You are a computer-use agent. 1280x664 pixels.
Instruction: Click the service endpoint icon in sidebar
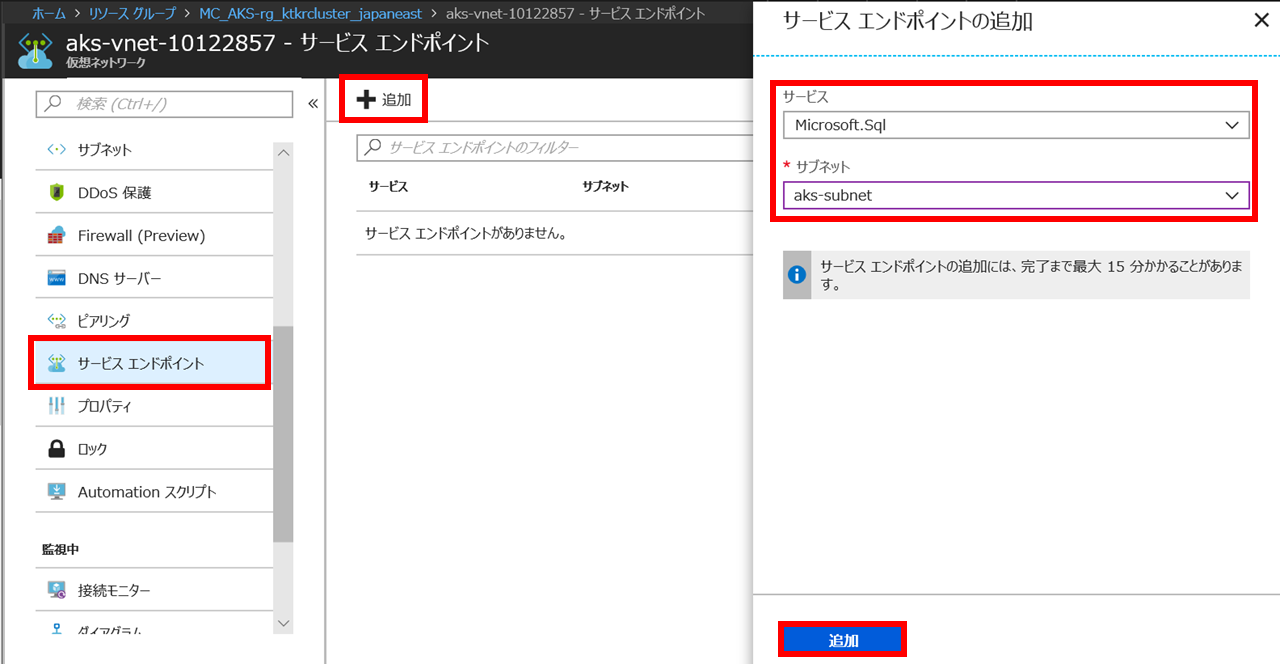pyautogui.click(x=57, y=363)
